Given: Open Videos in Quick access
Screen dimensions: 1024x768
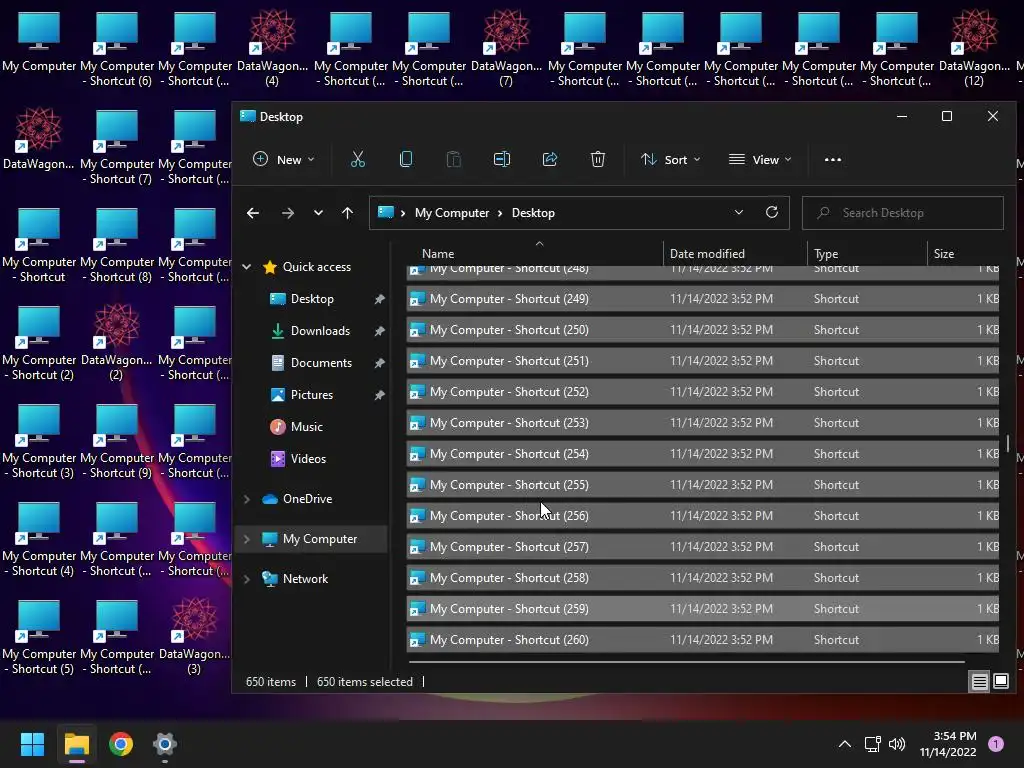Looking at the screenshot, I should pyautogui.click(x=308, y=458).
